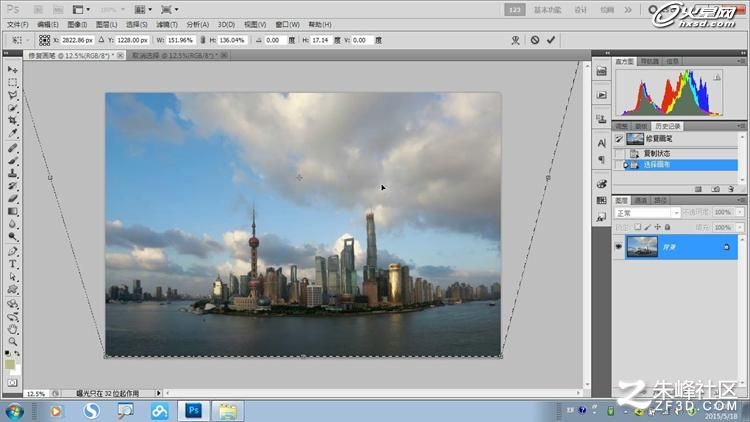750x422 pixels.
Task: Select the 3D Object Rotate tool
Action: click(12, 304)
